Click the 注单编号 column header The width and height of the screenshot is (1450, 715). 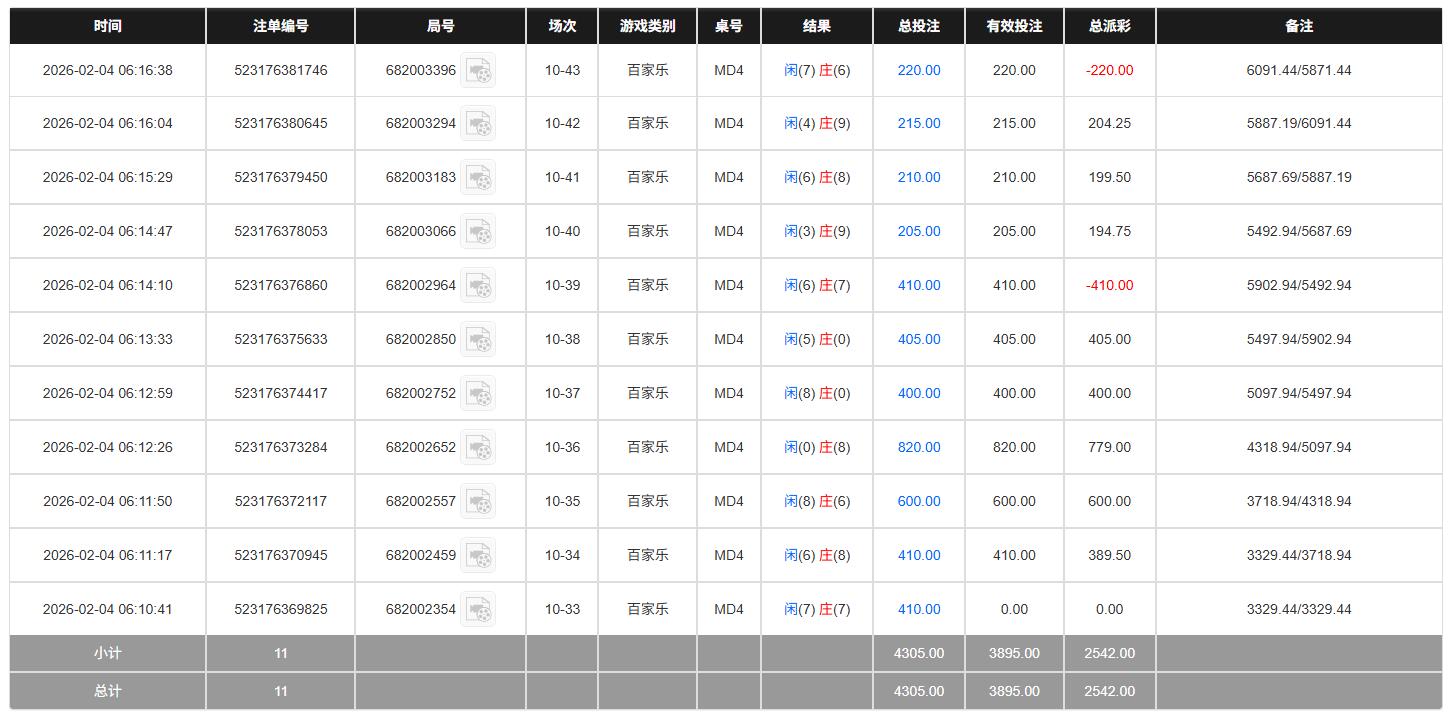[x=280, y=26]
